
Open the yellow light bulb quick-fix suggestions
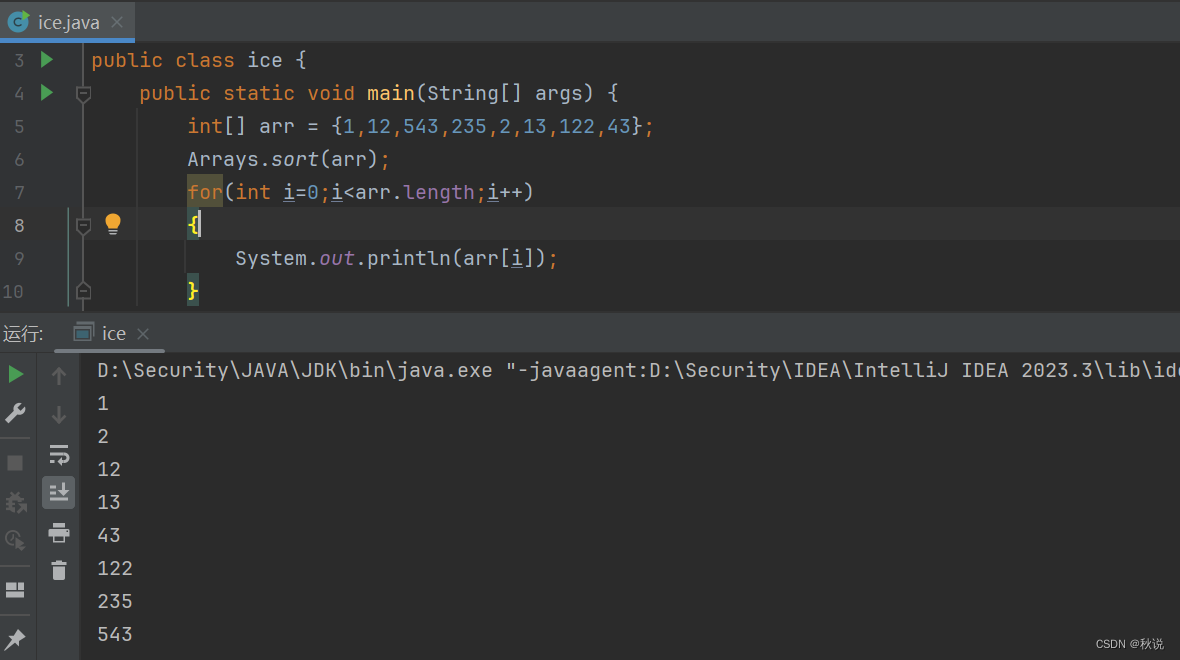113,224
